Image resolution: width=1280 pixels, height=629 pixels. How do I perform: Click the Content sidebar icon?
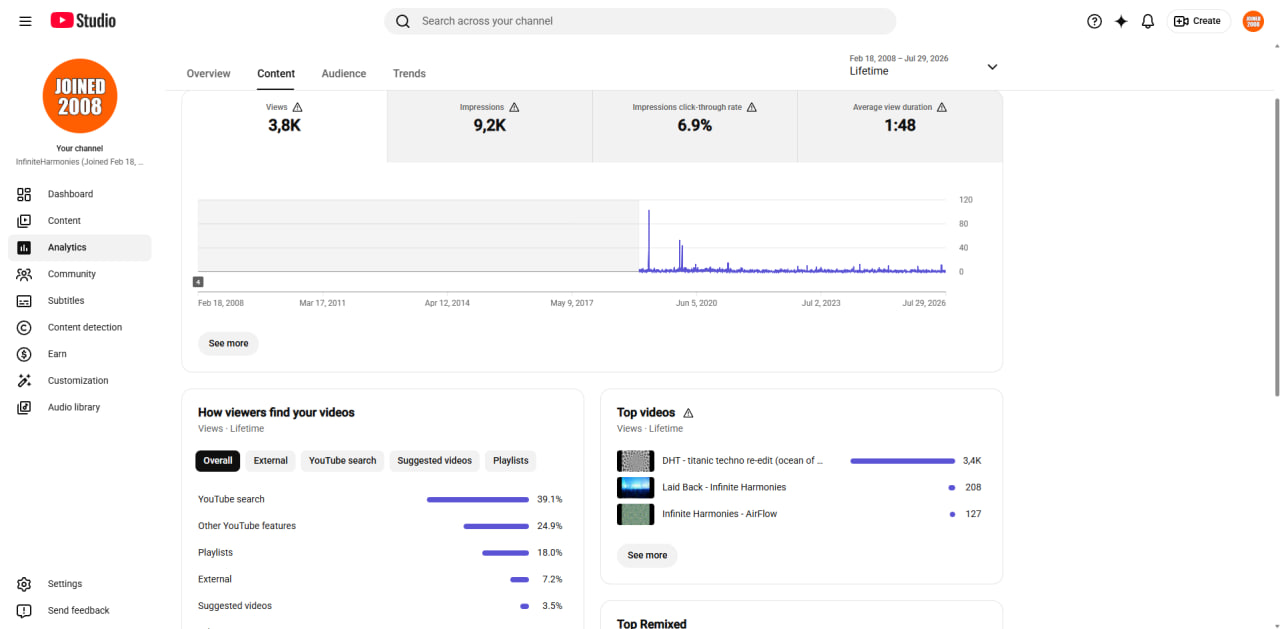click(24, 221)
